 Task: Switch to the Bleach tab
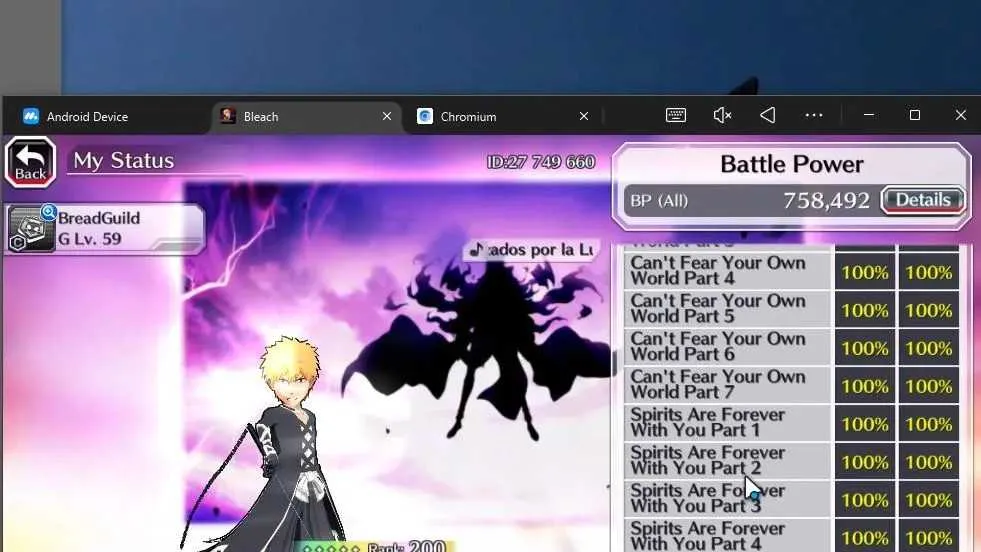point(307,116)
